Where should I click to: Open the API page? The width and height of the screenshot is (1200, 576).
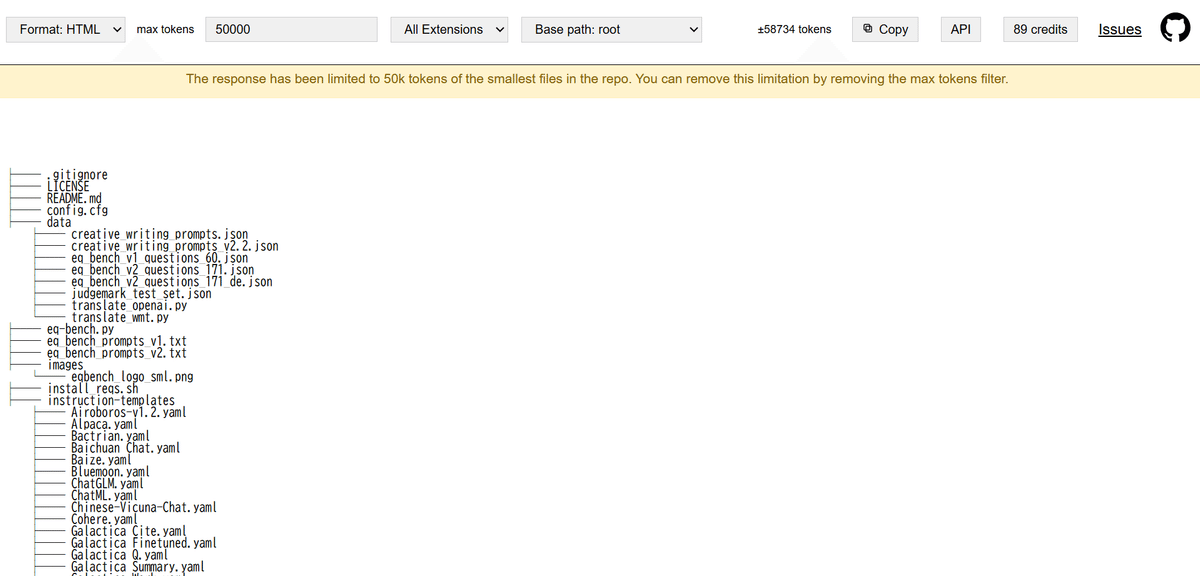tap(961, 29)
